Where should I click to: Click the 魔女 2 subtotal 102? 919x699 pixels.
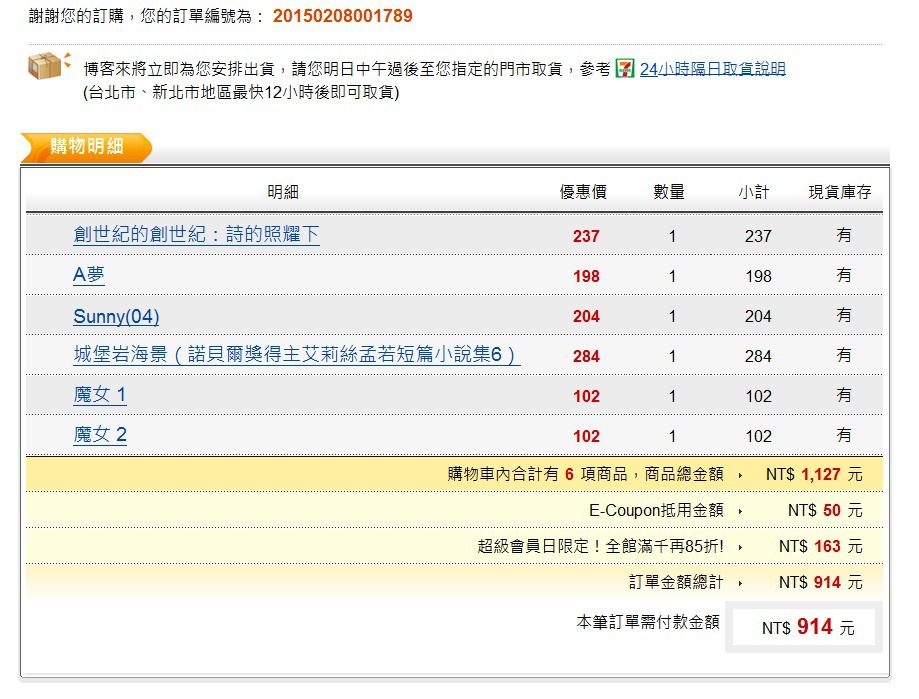pos(758,436)
